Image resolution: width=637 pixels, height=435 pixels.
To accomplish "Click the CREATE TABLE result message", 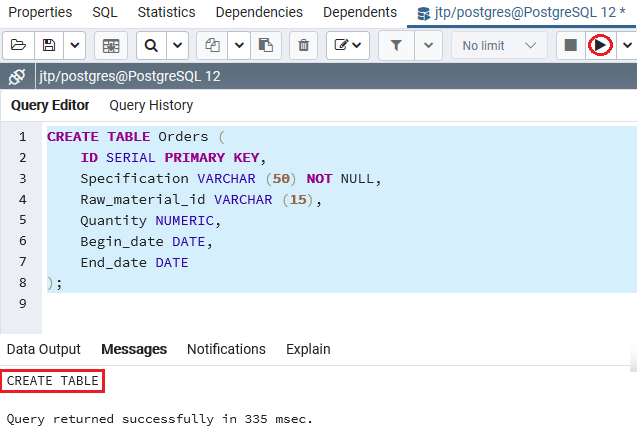I will point(52,381).
